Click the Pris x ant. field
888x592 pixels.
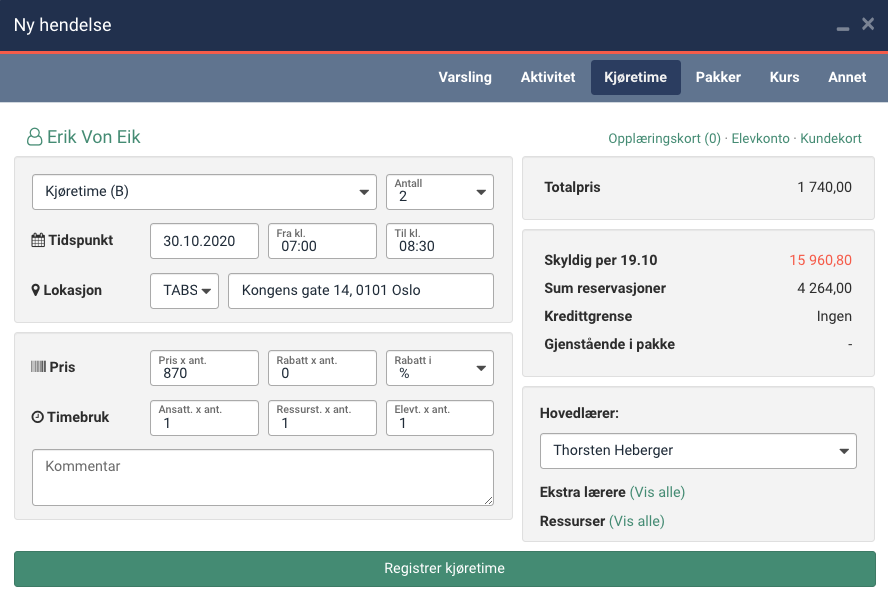click(x=204, y=368)
